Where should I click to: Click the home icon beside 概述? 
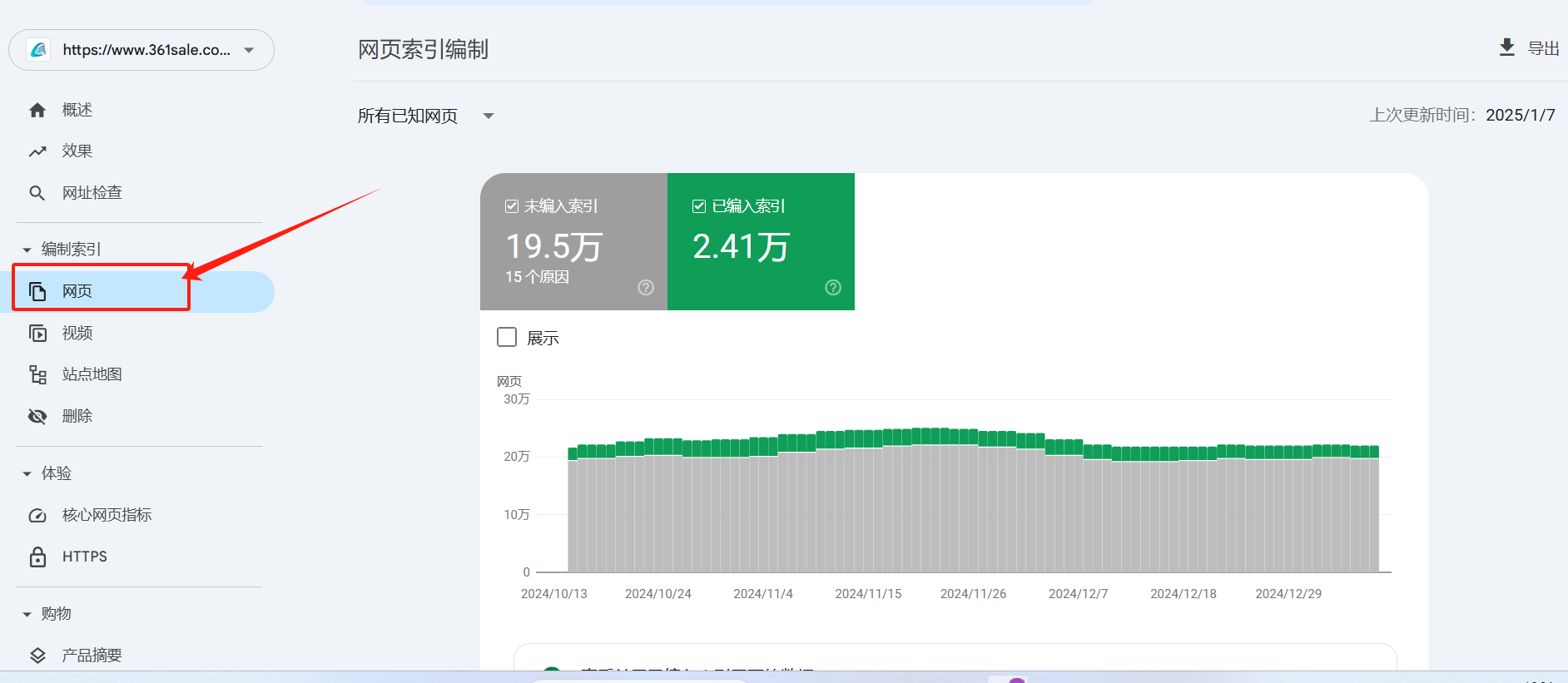tap(37, 110)
